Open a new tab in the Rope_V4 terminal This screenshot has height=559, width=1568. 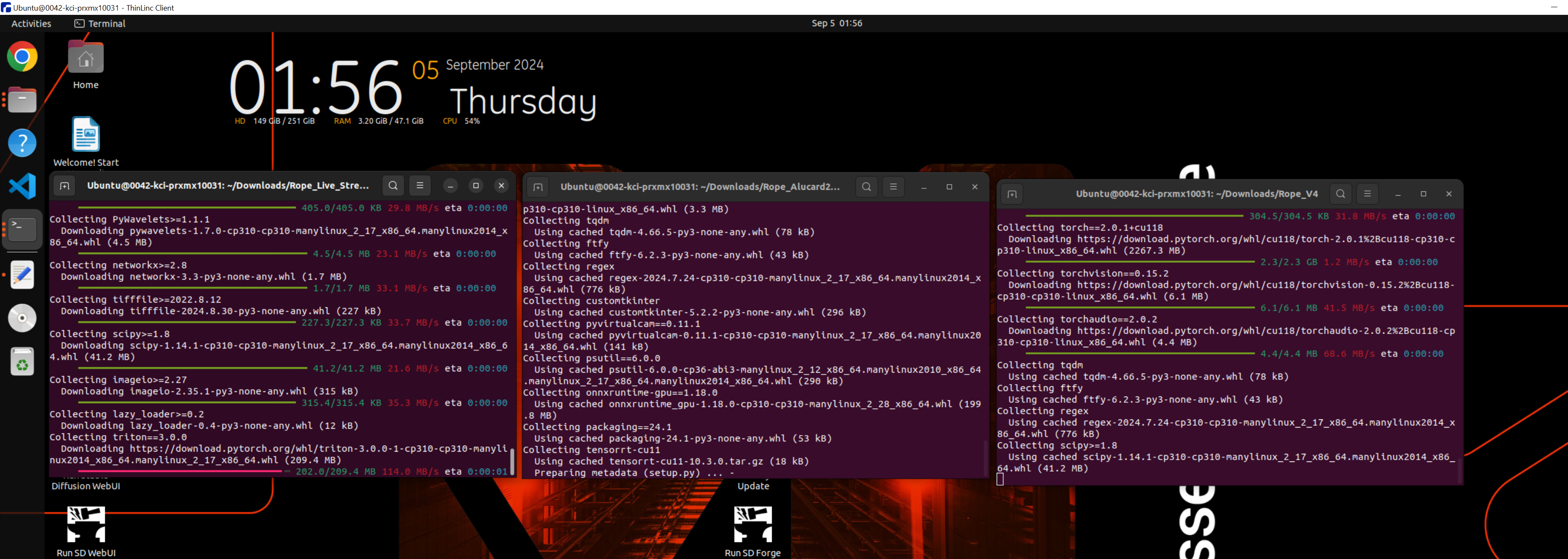[1012, 194]
